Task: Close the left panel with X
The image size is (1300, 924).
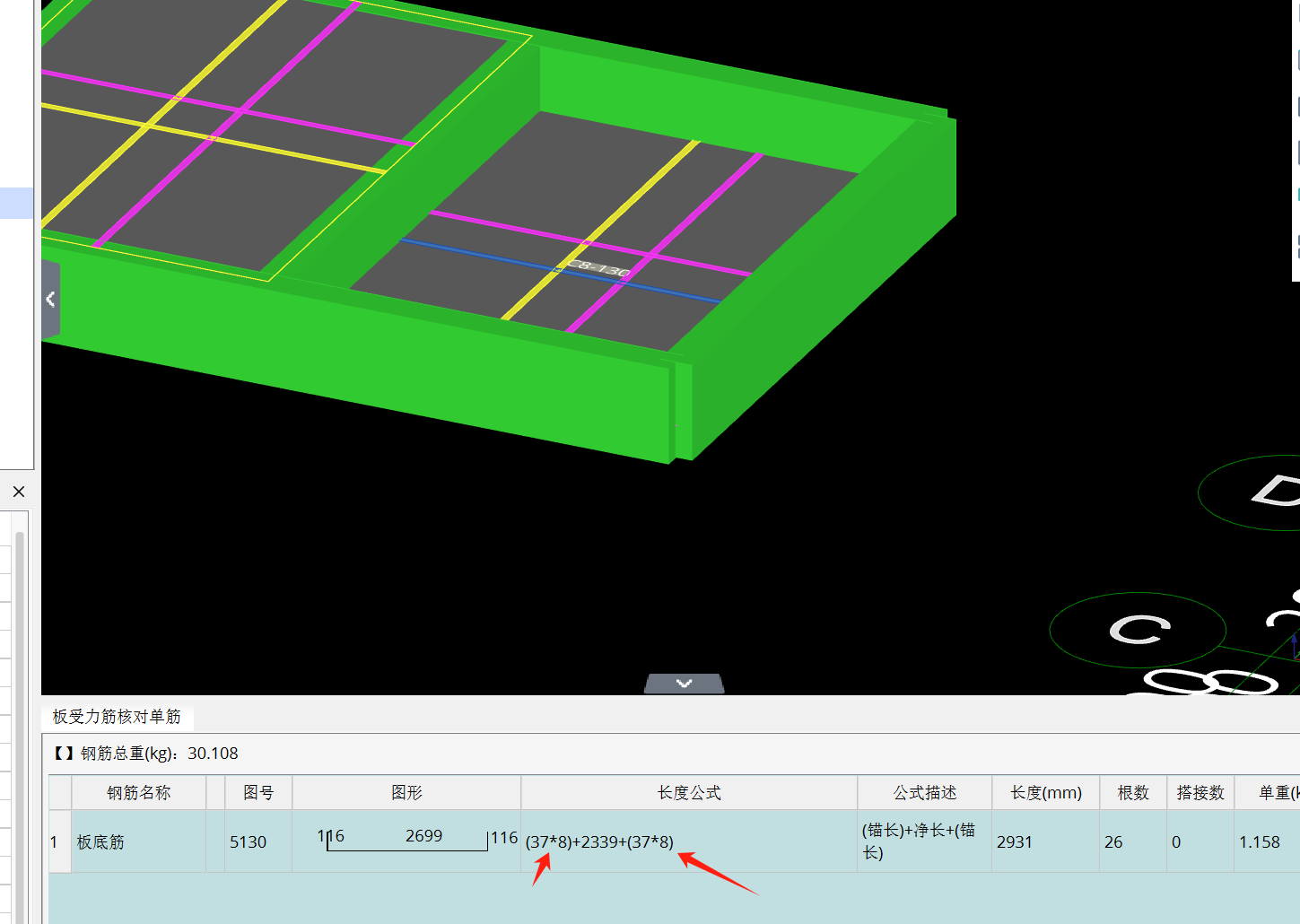Action: coord(19,492)
